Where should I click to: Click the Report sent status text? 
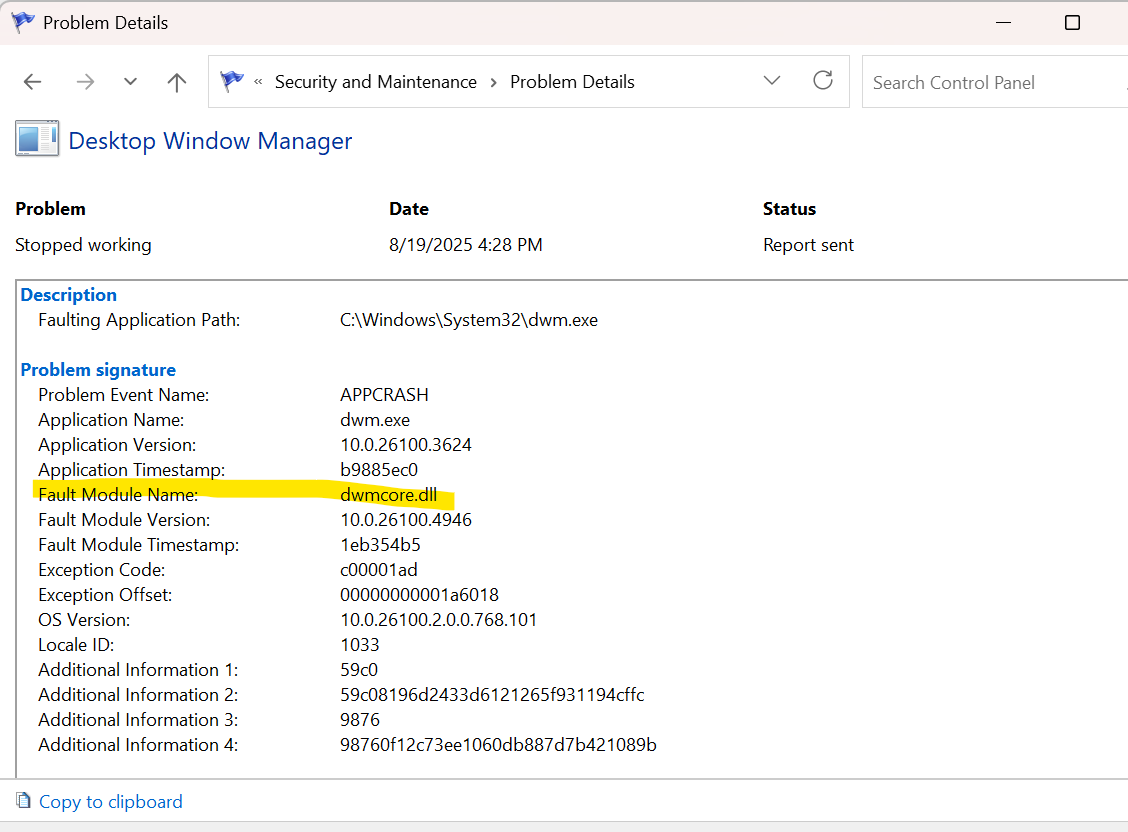click(808, 245)
